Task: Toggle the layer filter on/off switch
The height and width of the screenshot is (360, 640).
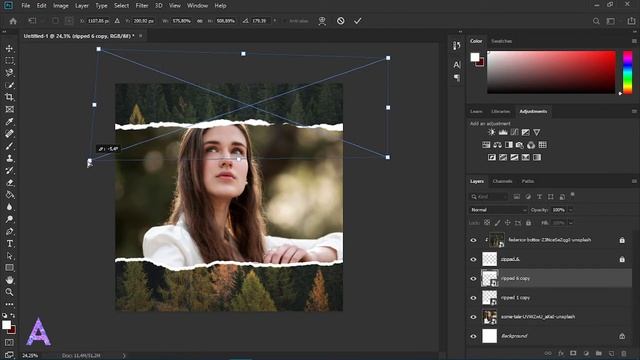Action: pos(573,195)
